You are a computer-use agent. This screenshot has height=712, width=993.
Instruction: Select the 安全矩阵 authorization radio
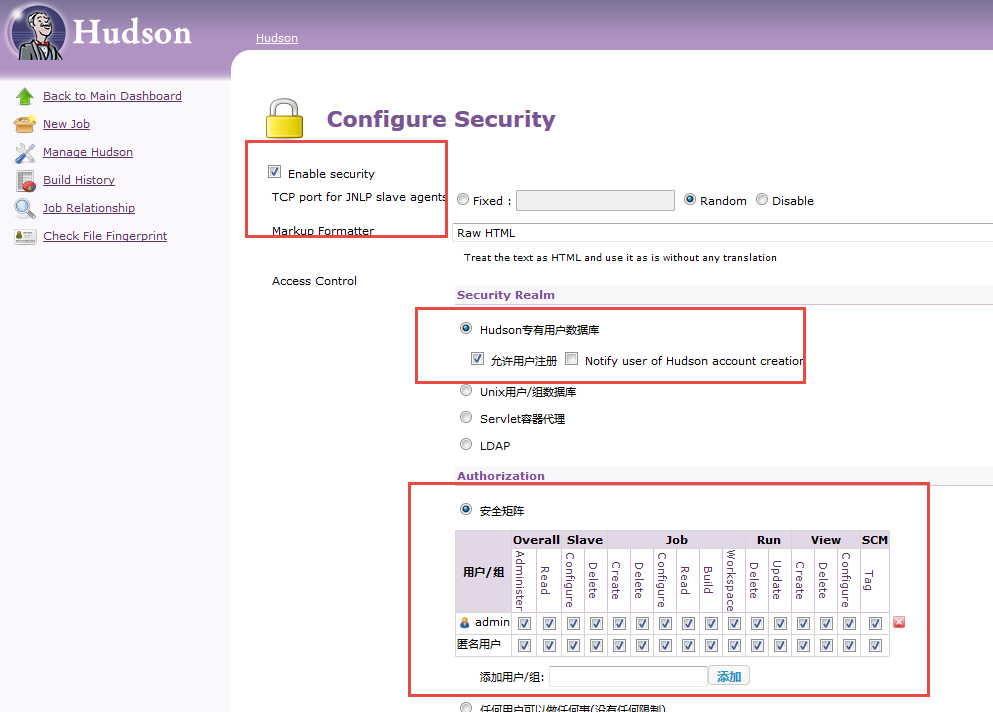(466, 509)
